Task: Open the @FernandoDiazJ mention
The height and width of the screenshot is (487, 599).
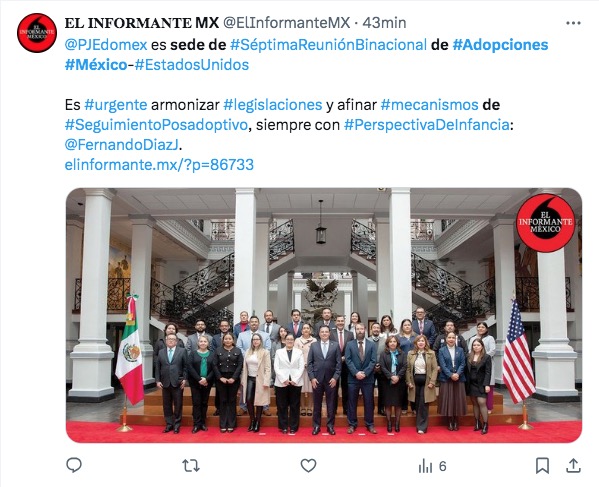Action: click(x=121, y=145)
